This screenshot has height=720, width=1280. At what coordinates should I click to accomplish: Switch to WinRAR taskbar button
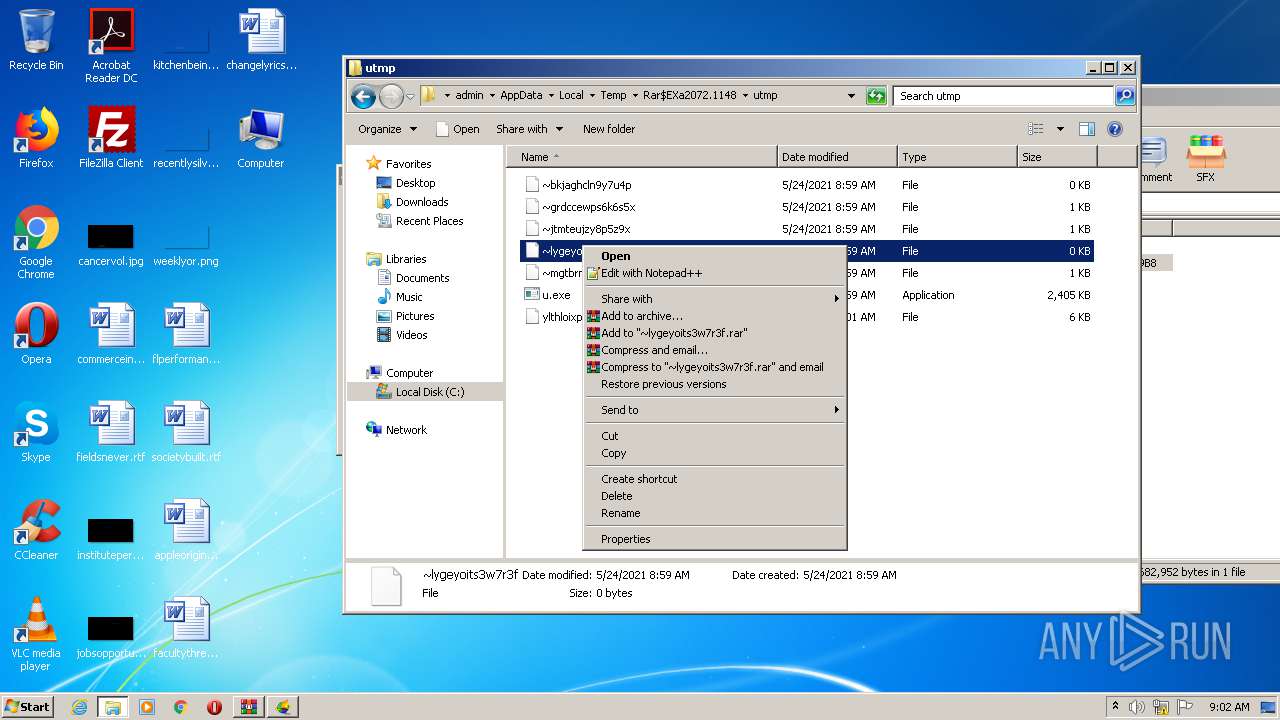click(248, 707)
